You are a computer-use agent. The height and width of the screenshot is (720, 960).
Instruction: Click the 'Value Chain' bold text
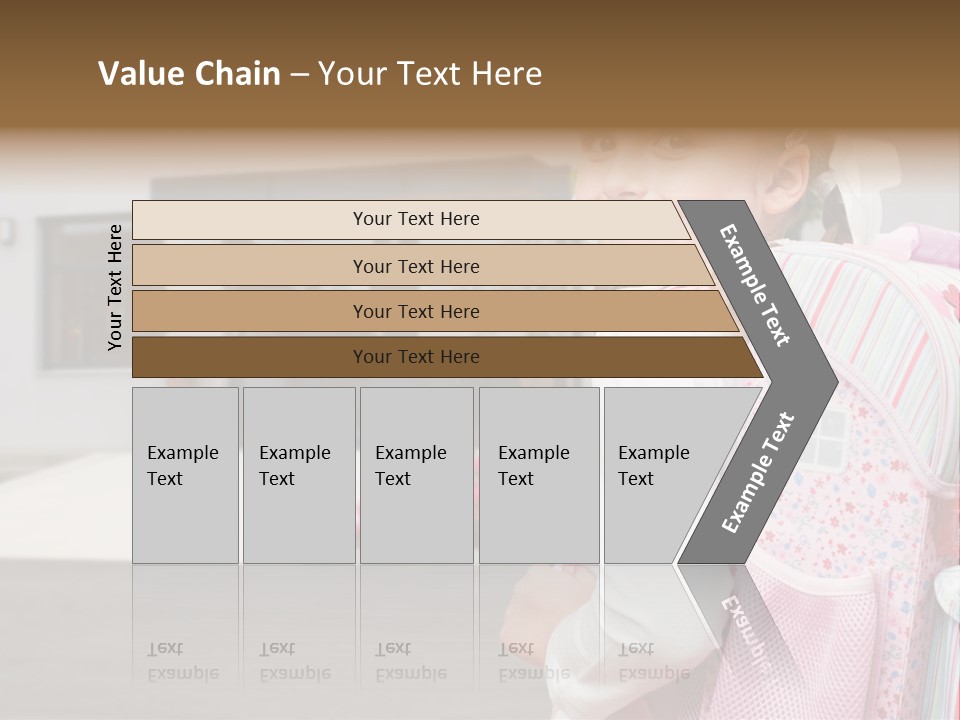click(189, 74)
